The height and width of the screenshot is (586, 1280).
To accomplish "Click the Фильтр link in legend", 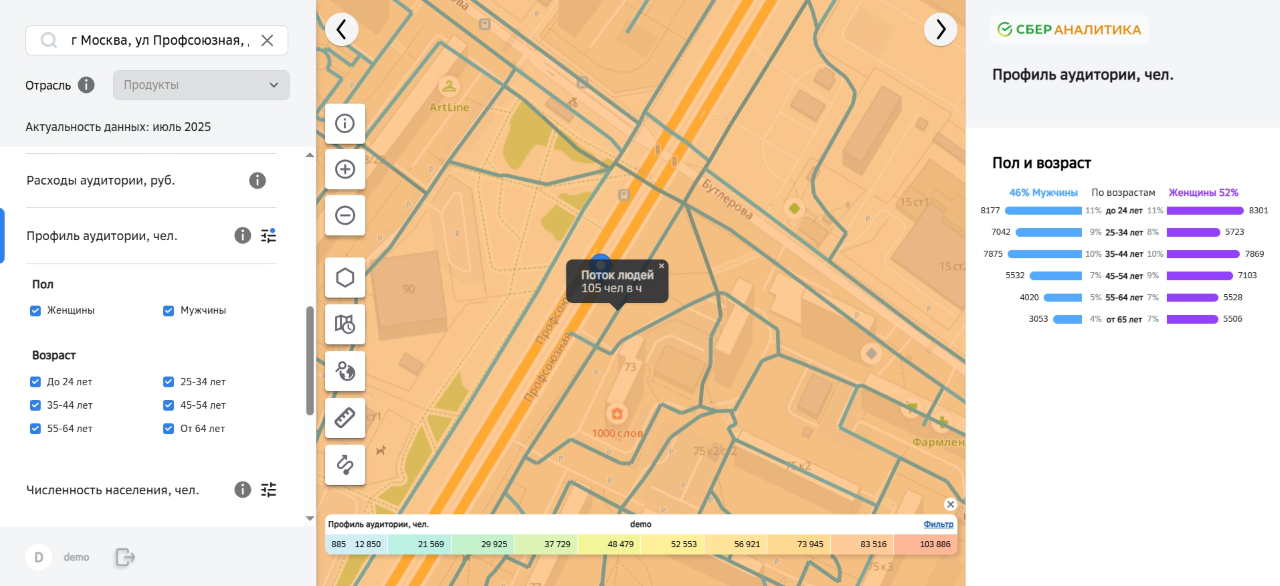I will click(x=938, y=524).
